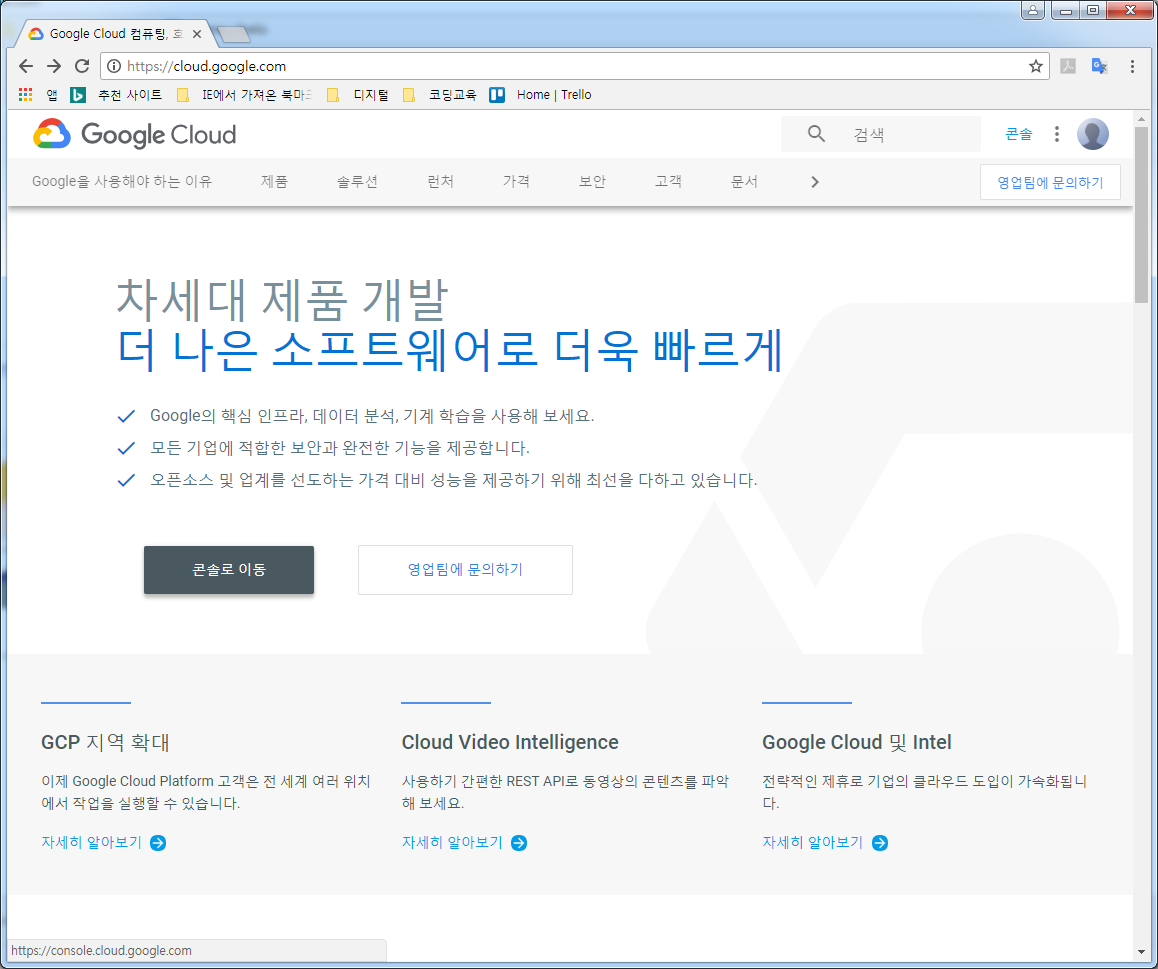Bookmark this page with the star icon

tap(1035, 66)
